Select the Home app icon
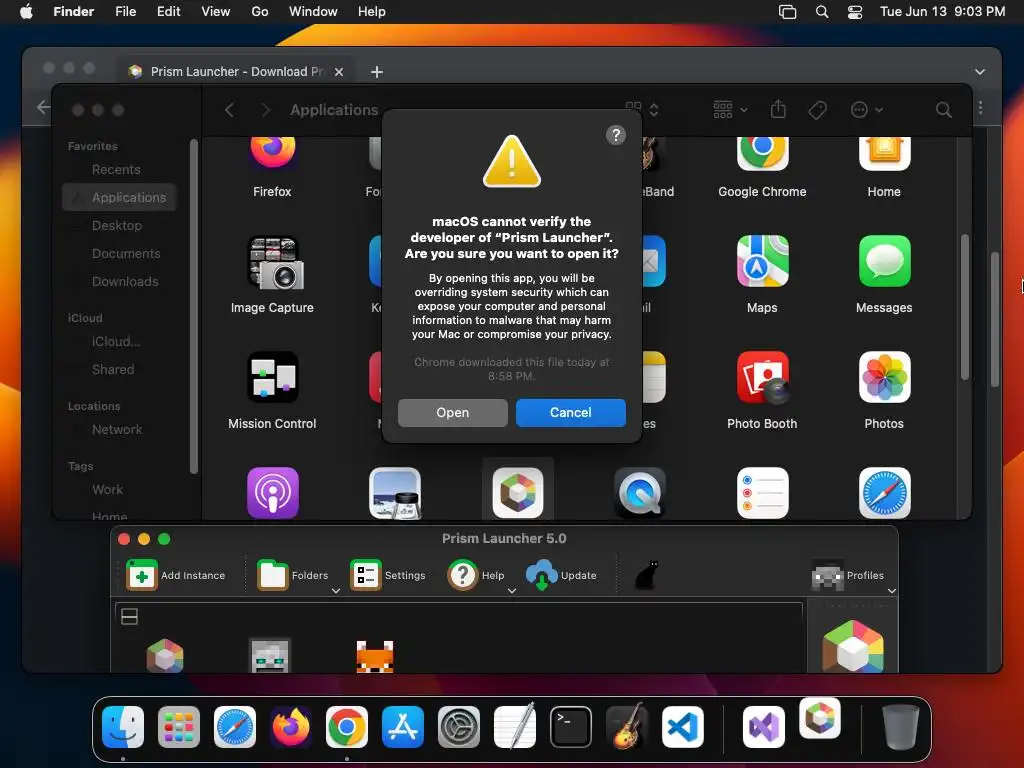1024x768 pixels. [884, 153]
